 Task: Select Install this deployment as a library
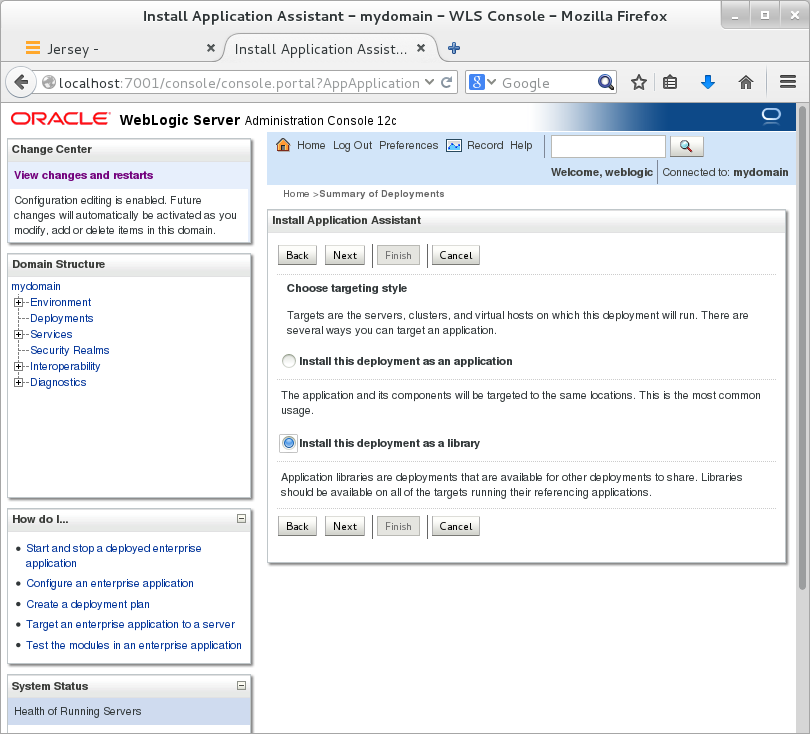point(289,443)
